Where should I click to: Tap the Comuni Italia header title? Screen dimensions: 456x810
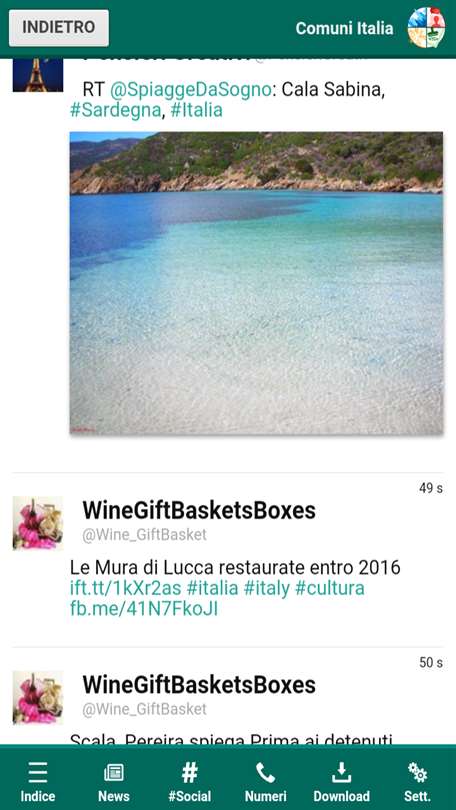coord(344,28)
